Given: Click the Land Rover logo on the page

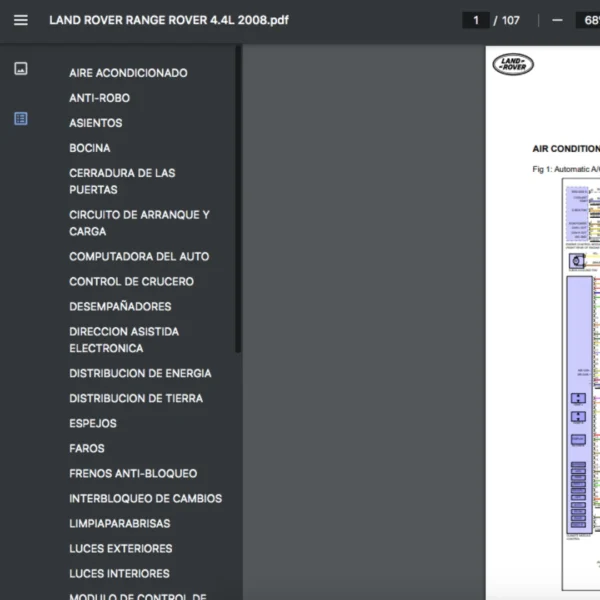Looking at the screenshot, I should (x=513, y=65).
